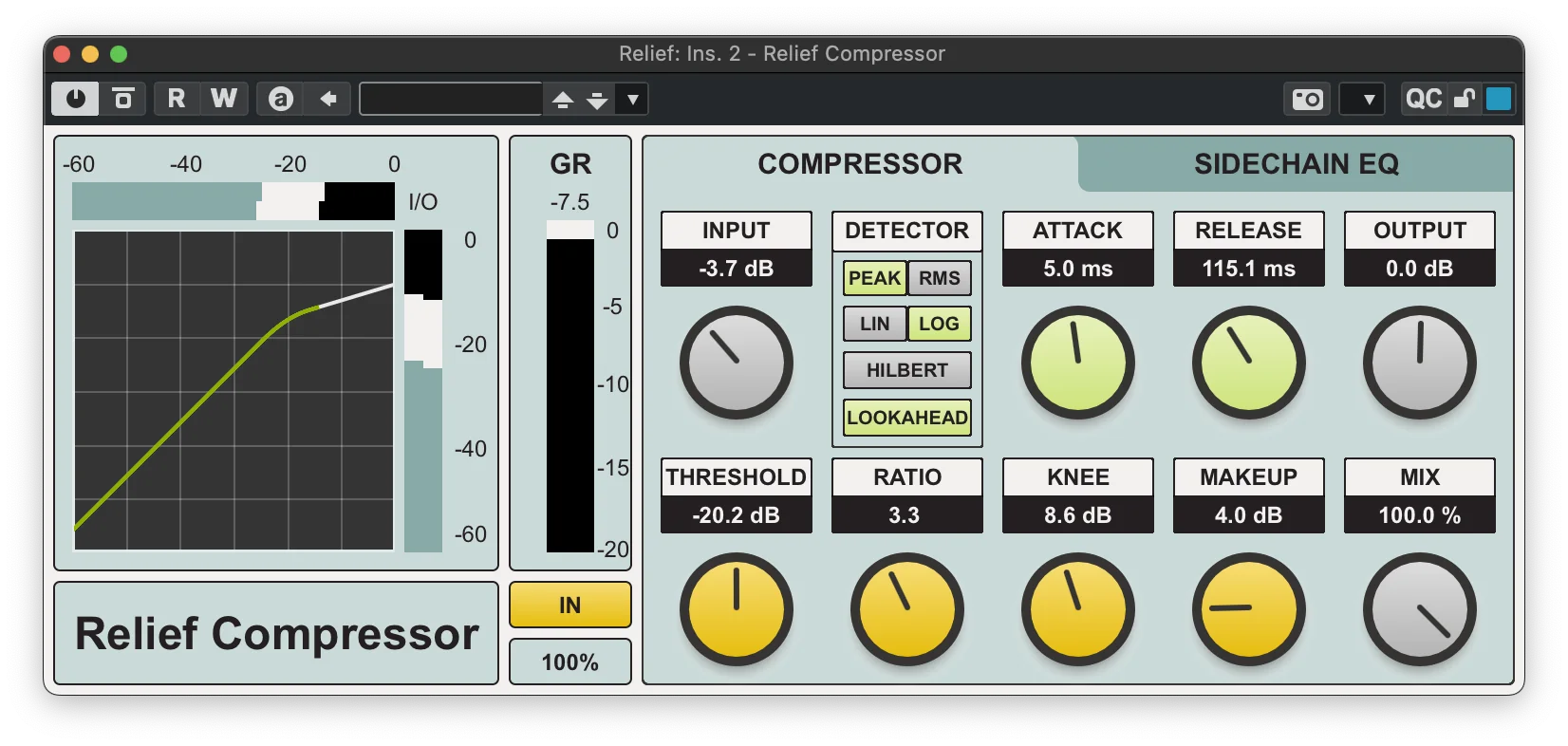The image size is (1568, 746).
Task: Click the camera snapshot icon
Action: [x=1307, y=99]
